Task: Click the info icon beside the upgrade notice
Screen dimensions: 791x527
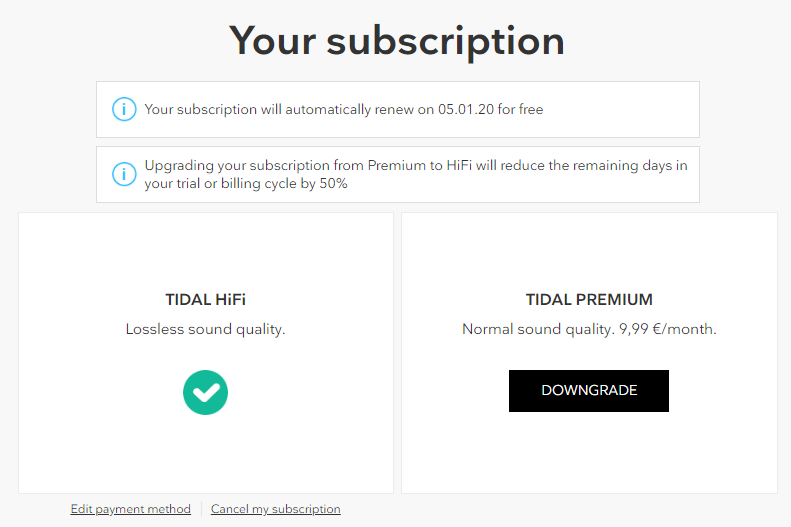Action: point(124,174)
